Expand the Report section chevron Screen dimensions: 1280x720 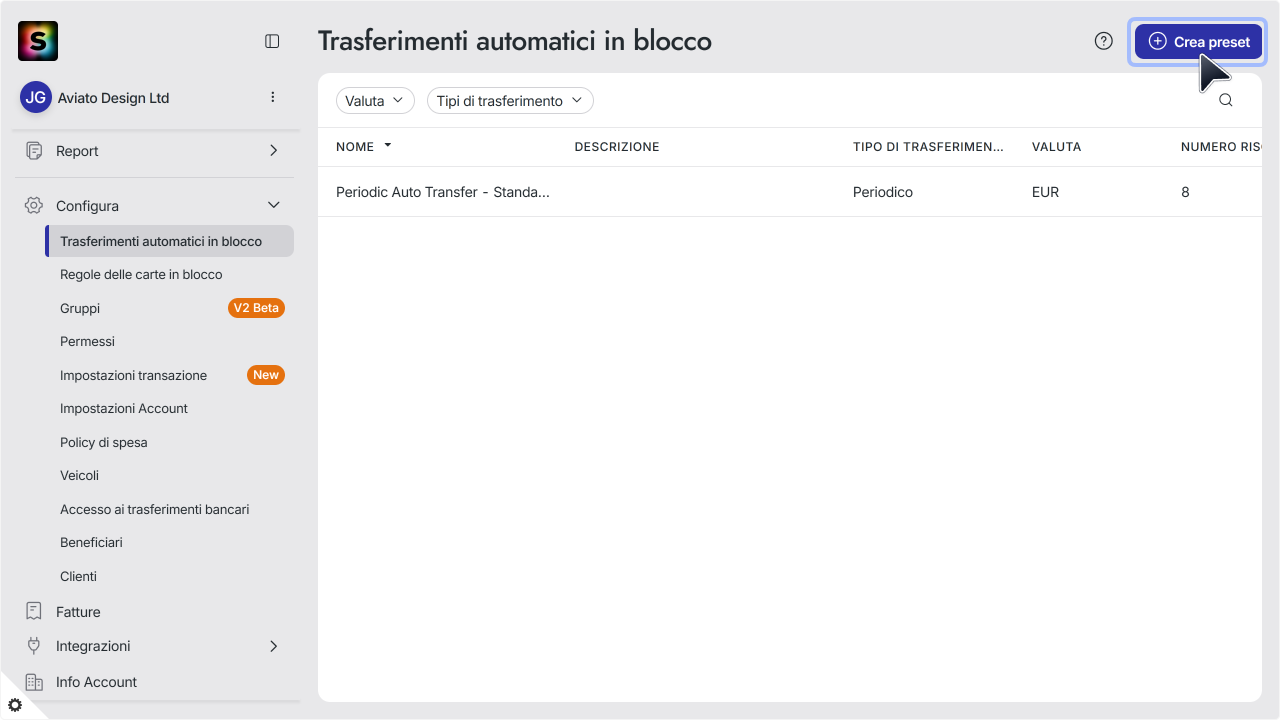click(274, 151)
